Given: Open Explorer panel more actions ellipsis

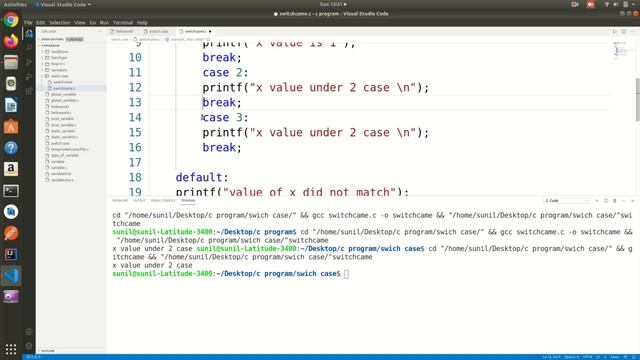Looking at the screenshot, I should 100,31.
